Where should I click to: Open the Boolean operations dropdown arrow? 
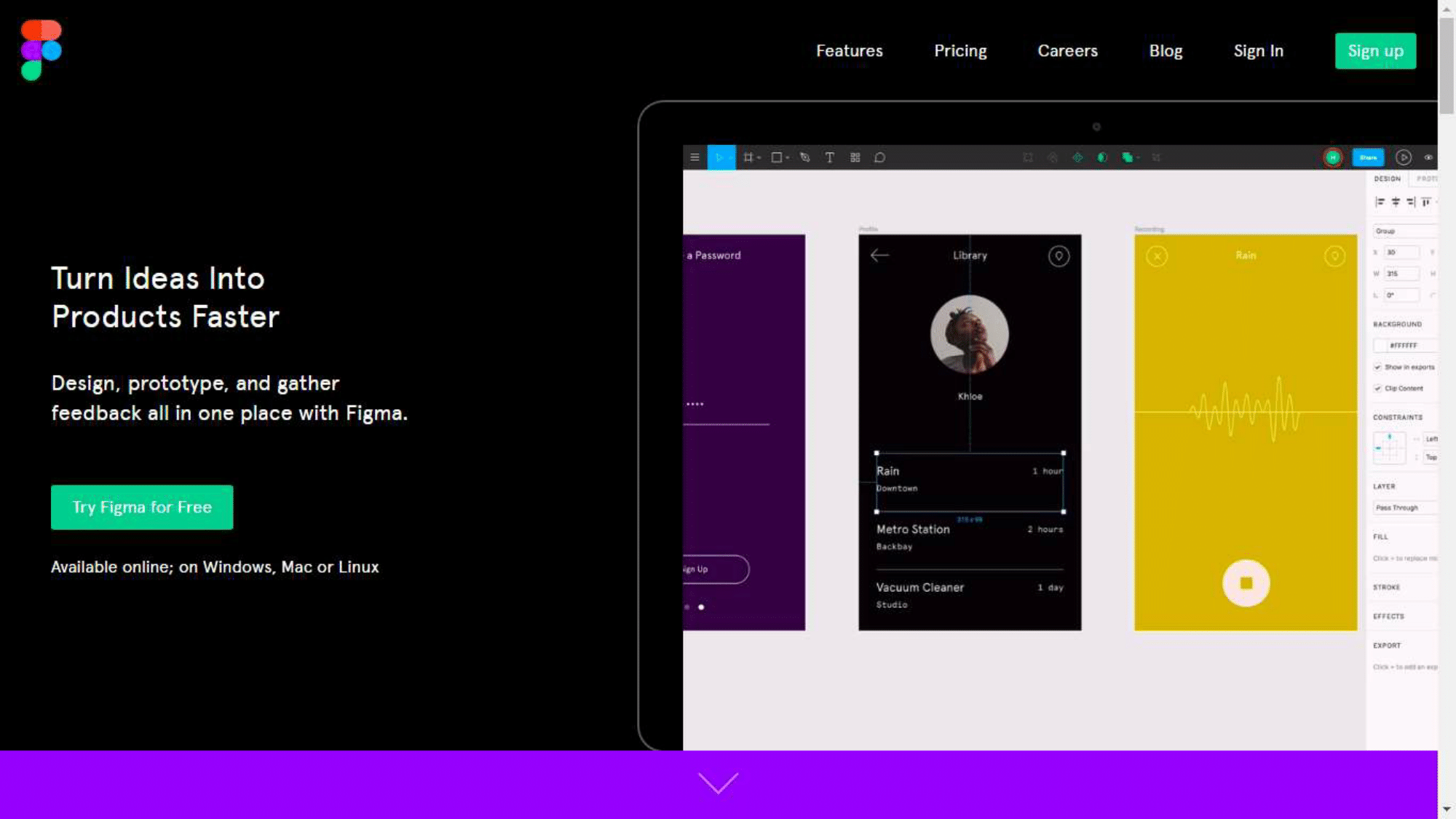[1138, 158]
